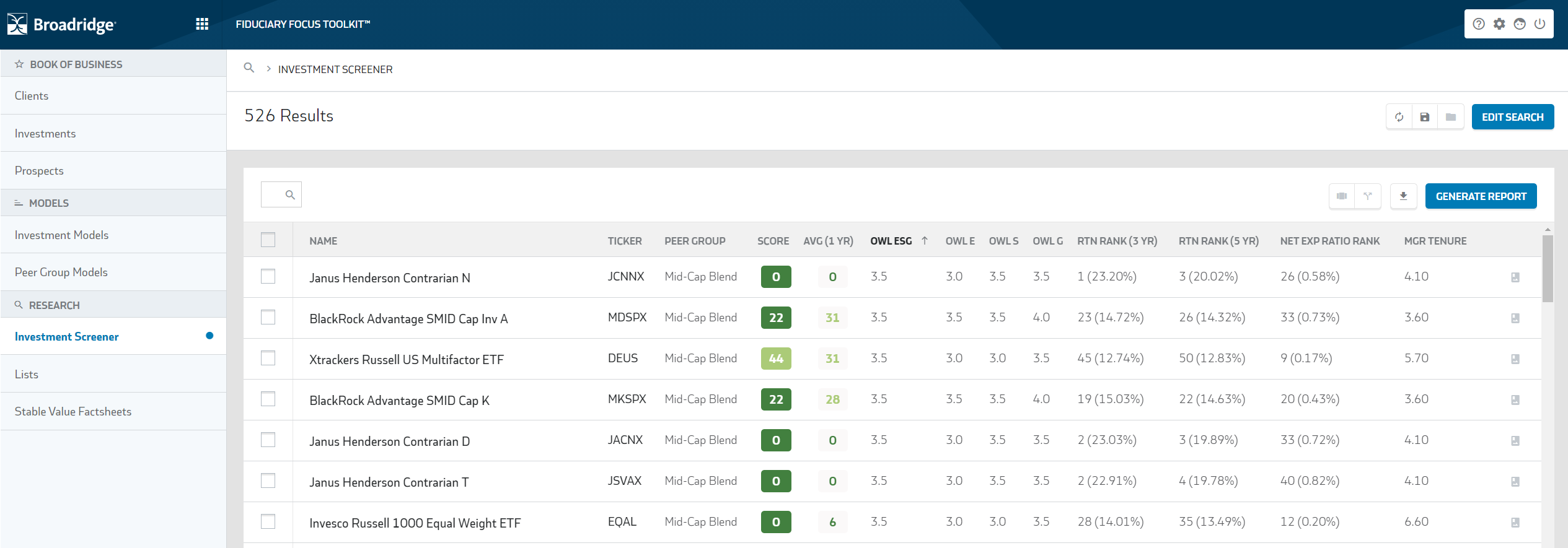Open saved searches folder icon
The height and width of the screenshot is (548, 1568).
click(1451, 117)
